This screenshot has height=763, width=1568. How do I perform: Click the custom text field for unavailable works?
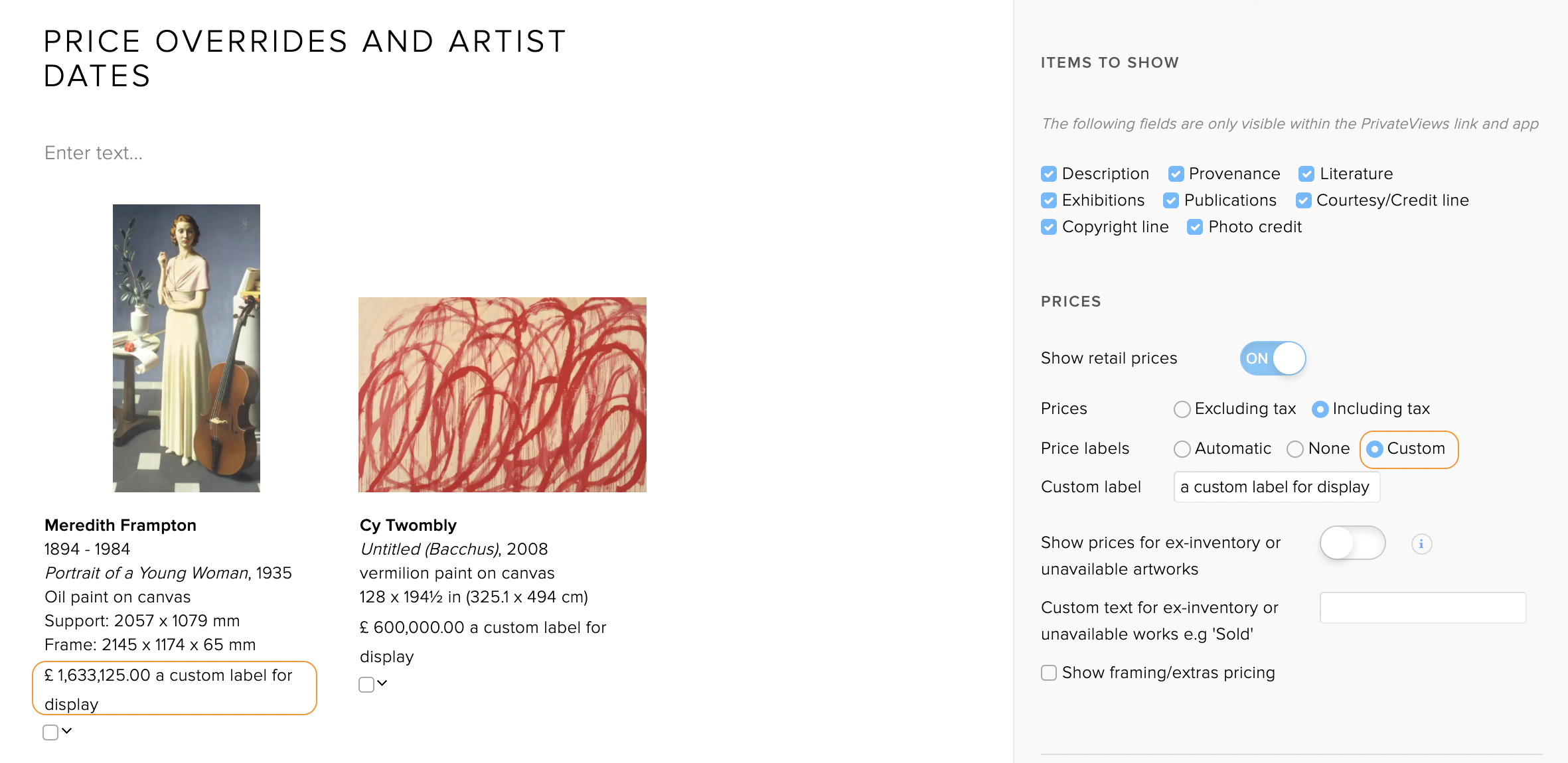pos(1423,608)
